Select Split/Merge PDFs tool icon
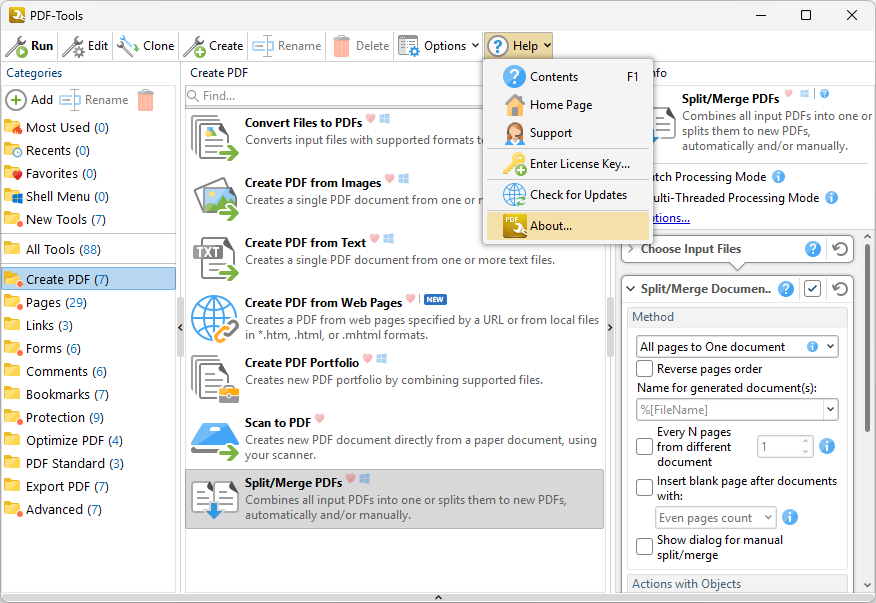Image resolution: width=876 pixels, height=603 pixels. [215, 499]
